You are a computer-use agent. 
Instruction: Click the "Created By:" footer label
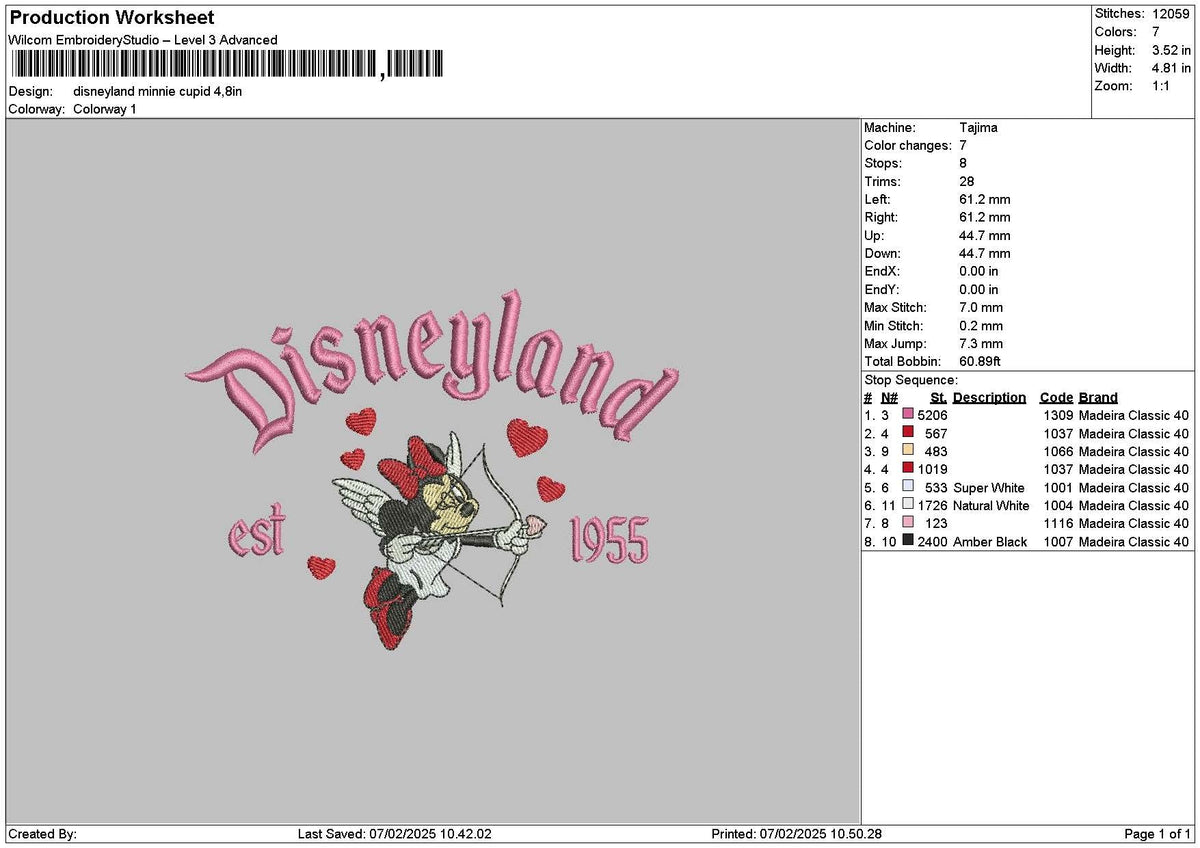[x=42, y=834]
